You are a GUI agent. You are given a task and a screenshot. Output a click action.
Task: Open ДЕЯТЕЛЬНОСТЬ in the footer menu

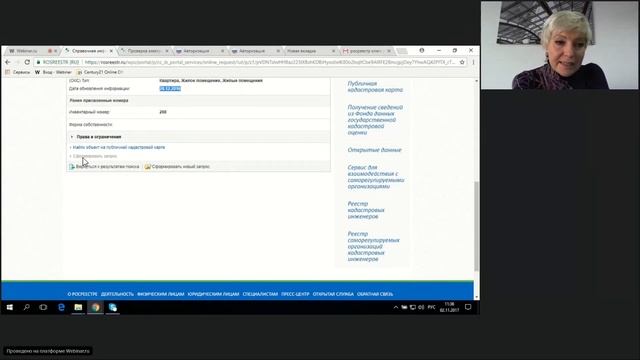pos(117,294)
